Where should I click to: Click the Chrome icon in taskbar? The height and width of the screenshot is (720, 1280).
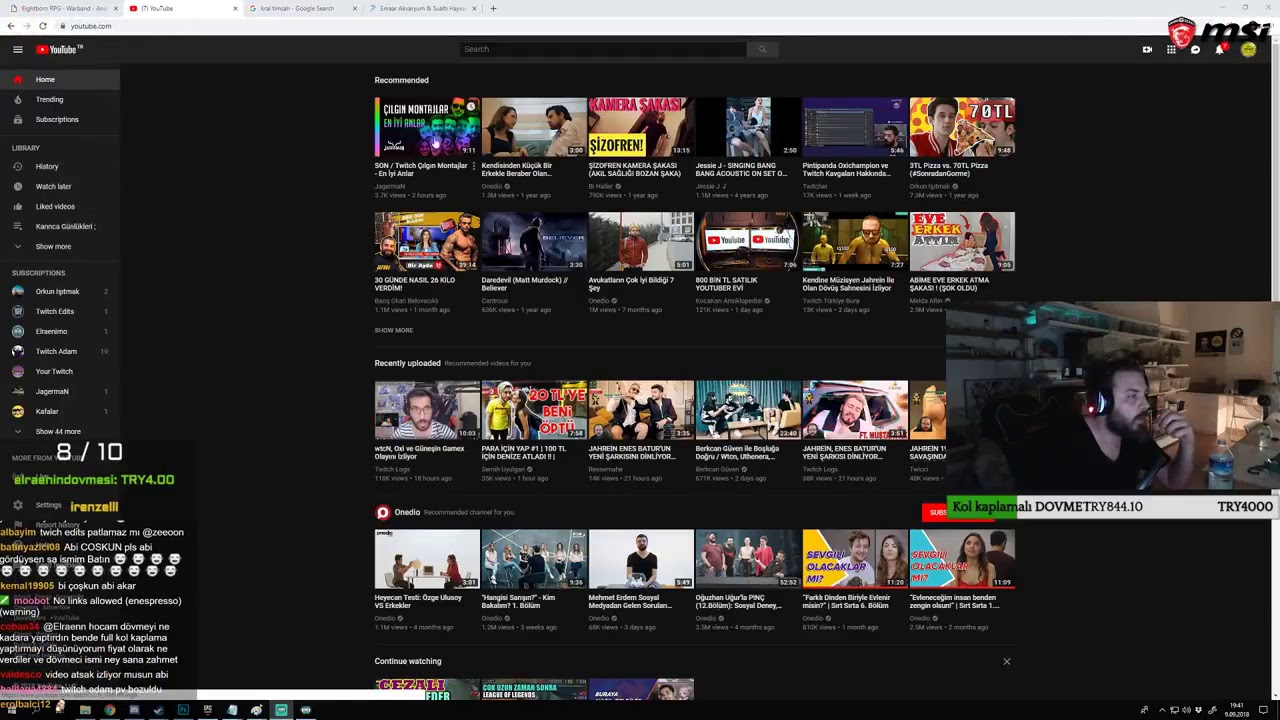[110, 710]
